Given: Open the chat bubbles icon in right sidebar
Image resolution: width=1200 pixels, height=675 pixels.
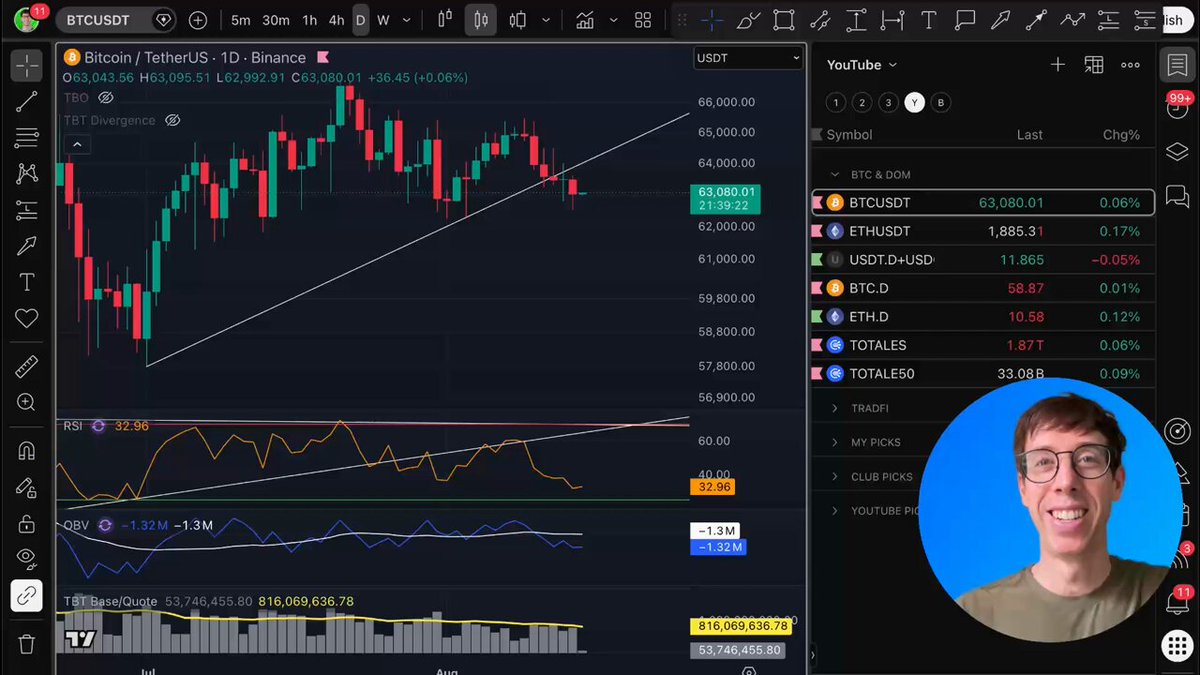Looking at the screenshot, I should click(1177, 195).
